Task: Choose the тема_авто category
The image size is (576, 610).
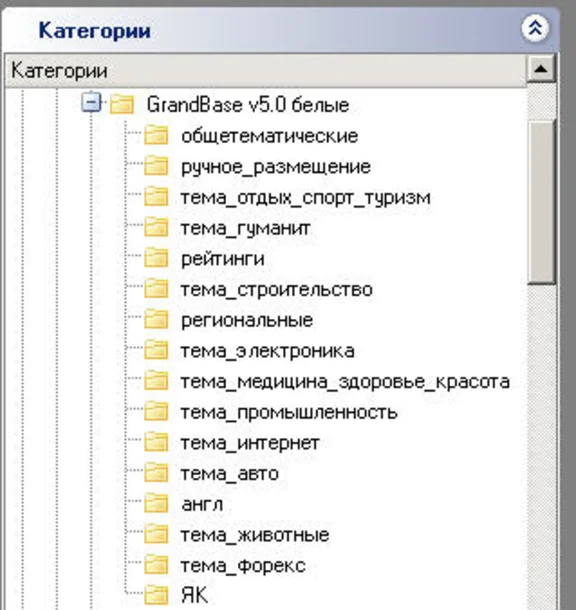Action: pos(230,474)
